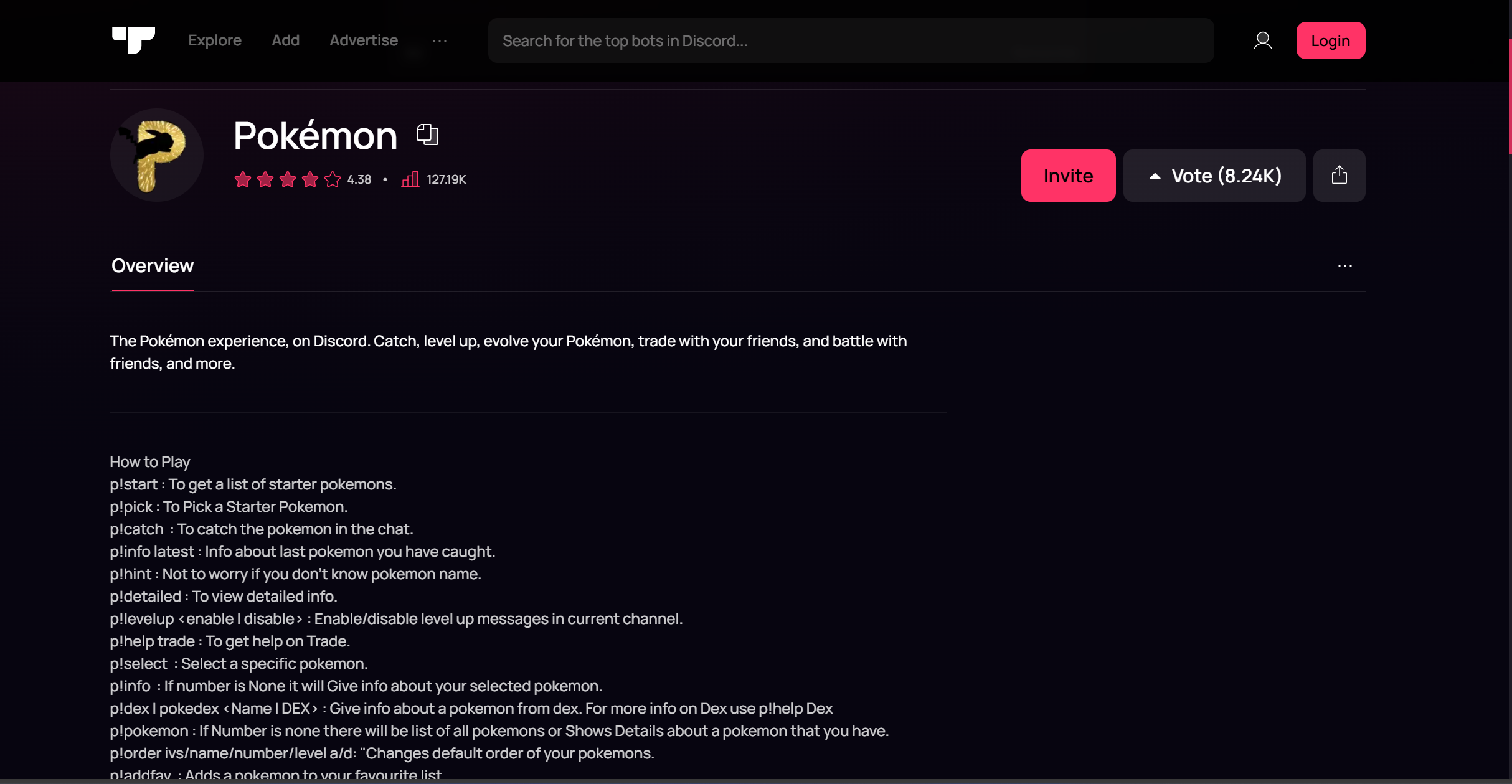Click the fourth rating star
This screenshot has height=784, width=1512.
click(310, 179)
